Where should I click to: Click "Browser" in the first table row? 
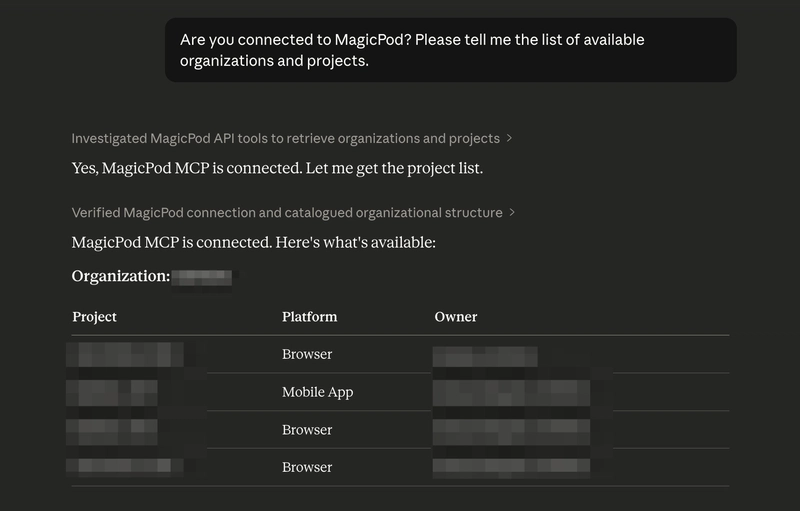tap(307, 354)
